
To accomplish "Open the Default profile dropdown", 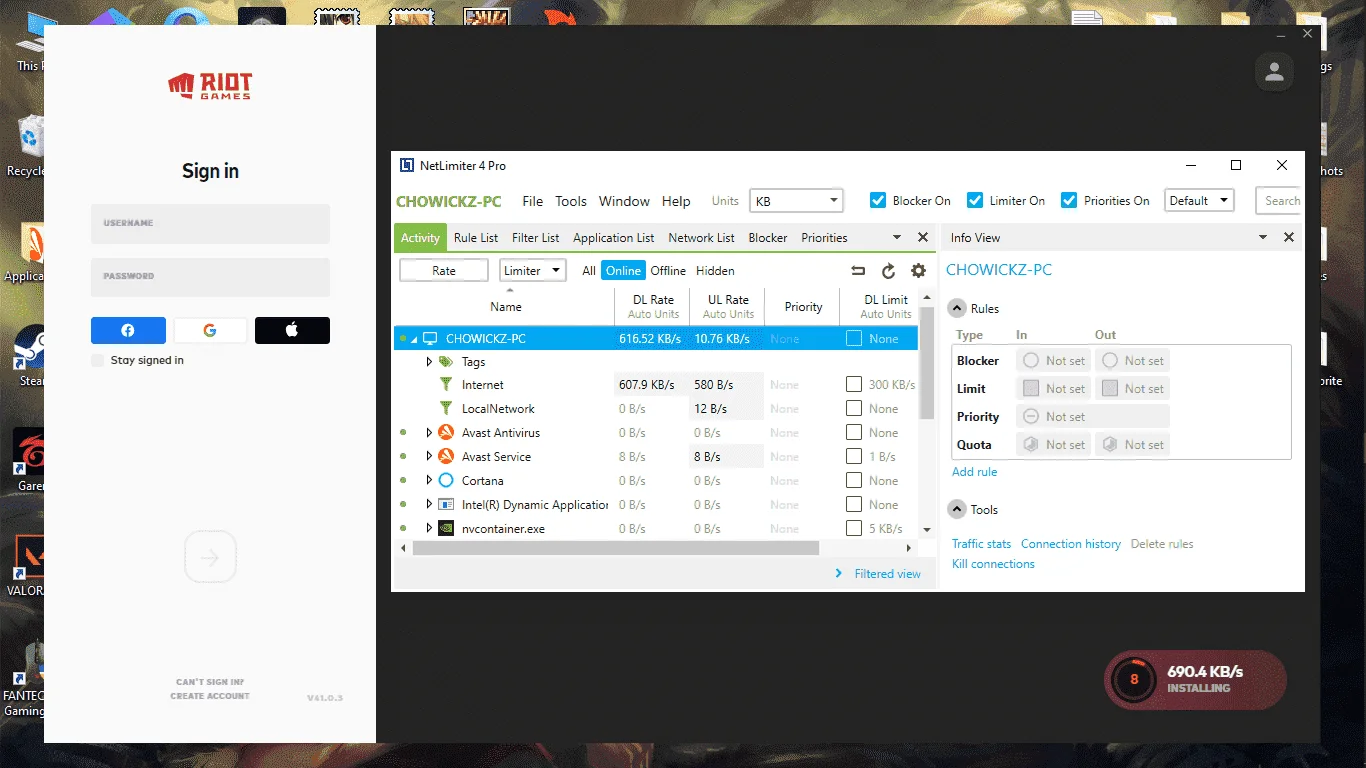I will click(1200, 200).
